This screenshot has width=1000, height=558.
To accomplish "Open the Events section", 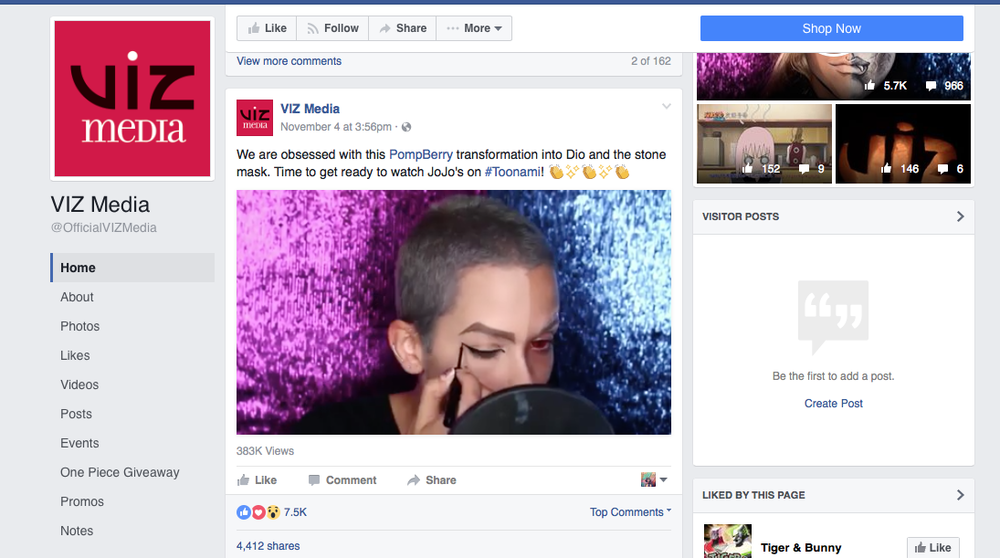I will 79,443.
